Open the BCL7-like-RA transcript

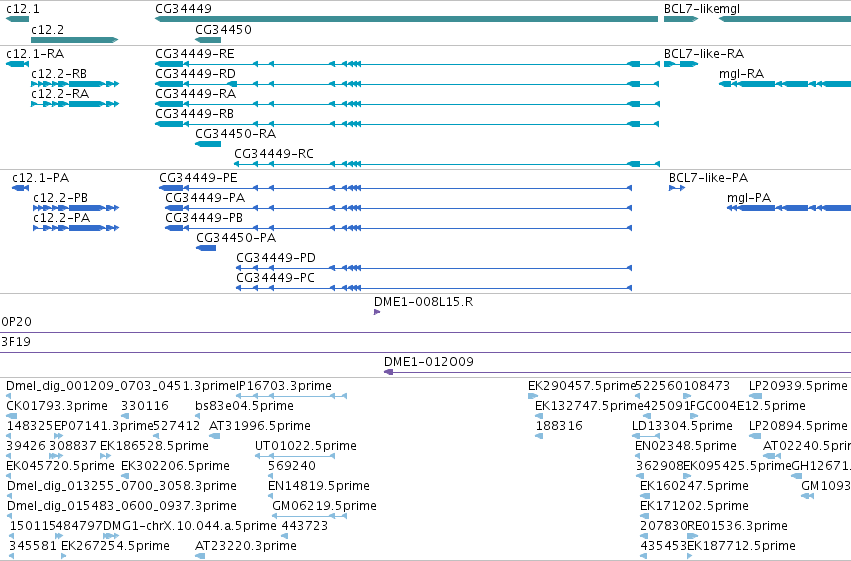point(681,64)
